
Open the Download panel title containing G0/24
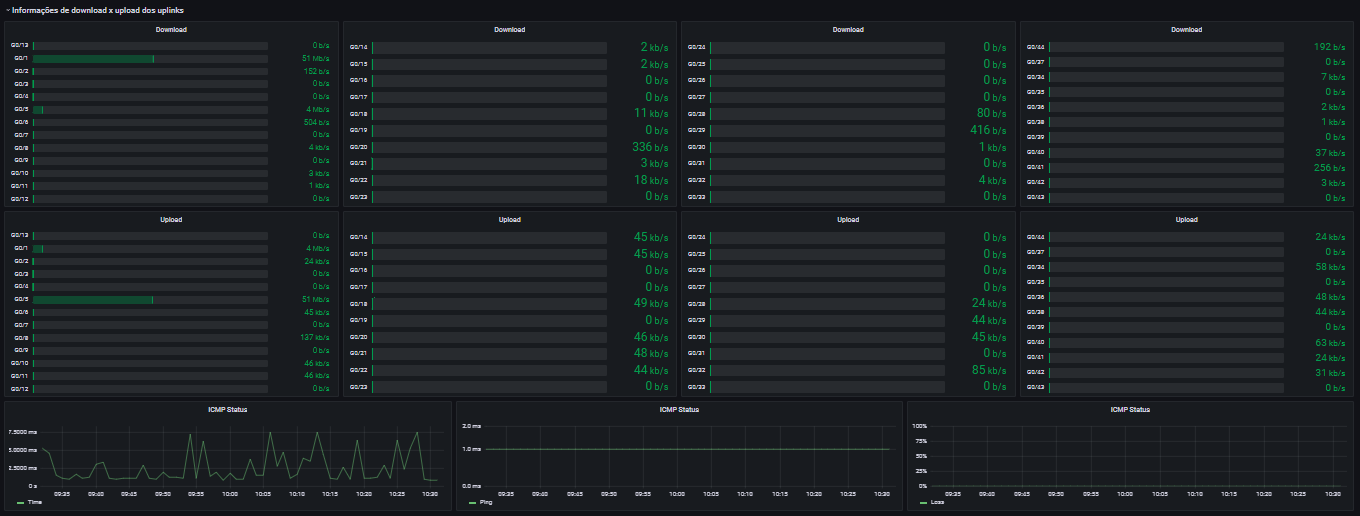click(x=848, y=30)
